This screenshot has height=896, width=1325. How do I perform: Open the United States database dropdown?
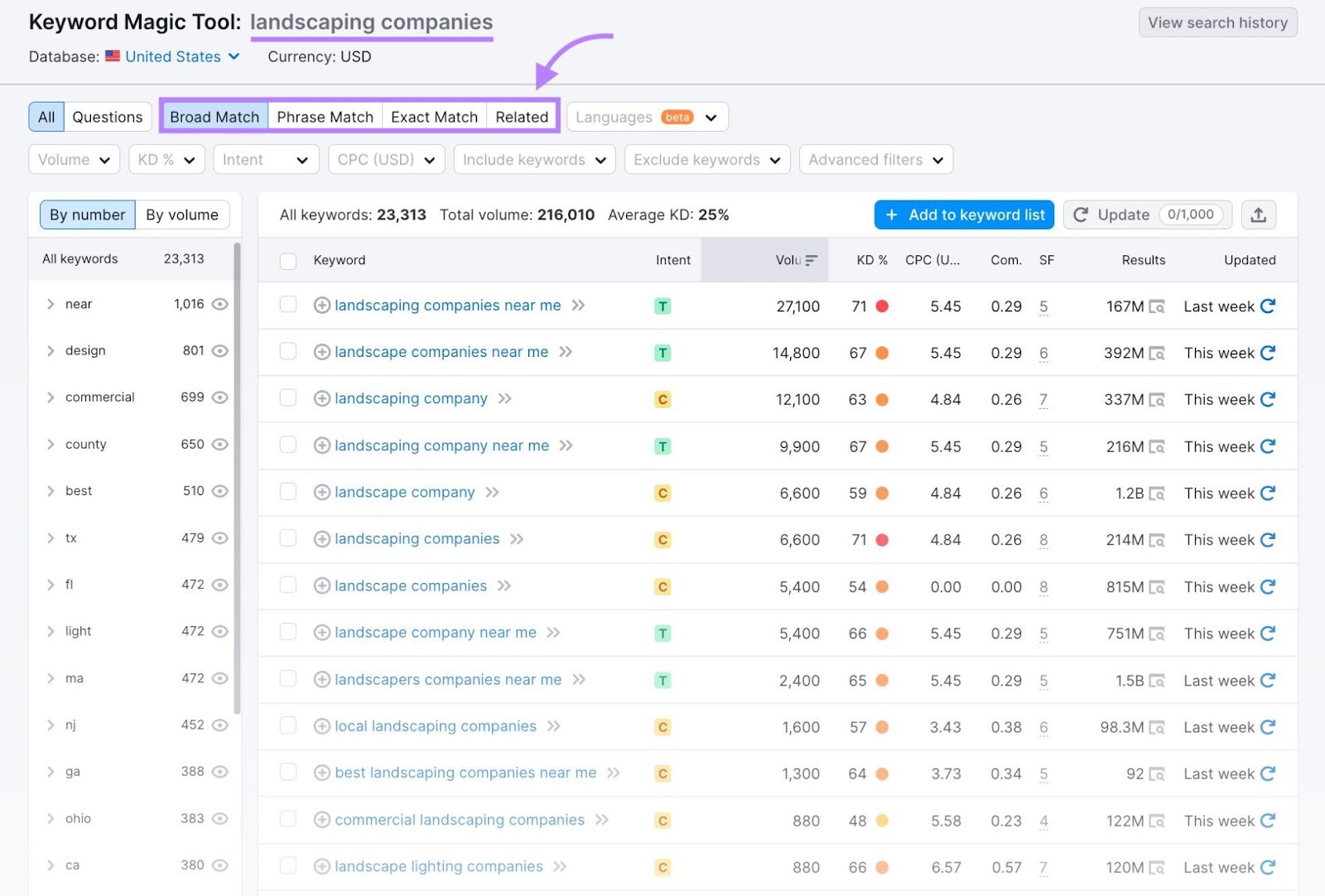point(172,56)
